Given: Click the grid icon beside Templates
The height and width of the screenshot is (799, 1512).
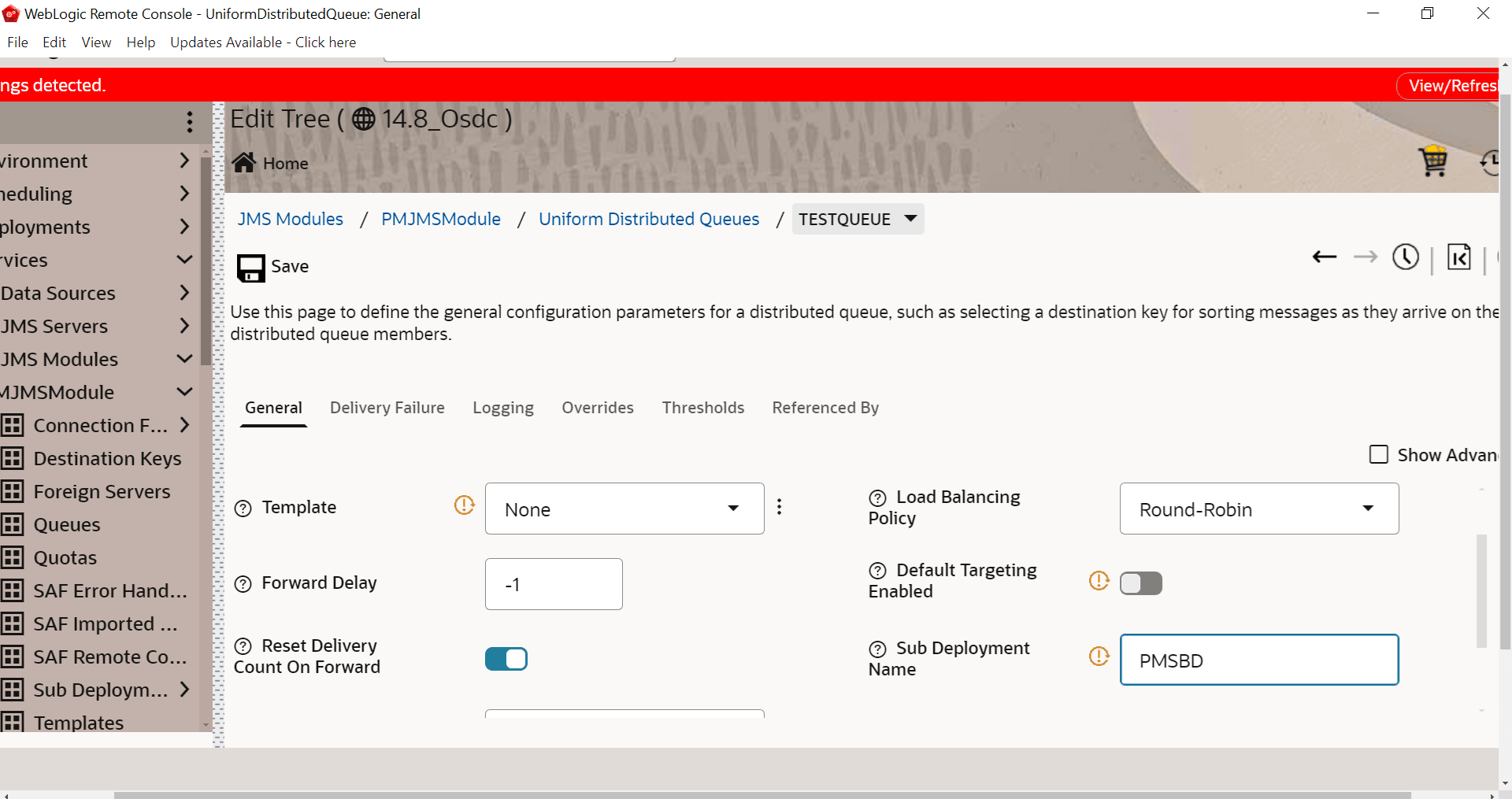Looking at the screenshot, I should pyautogui.click(x=12, y=722).
